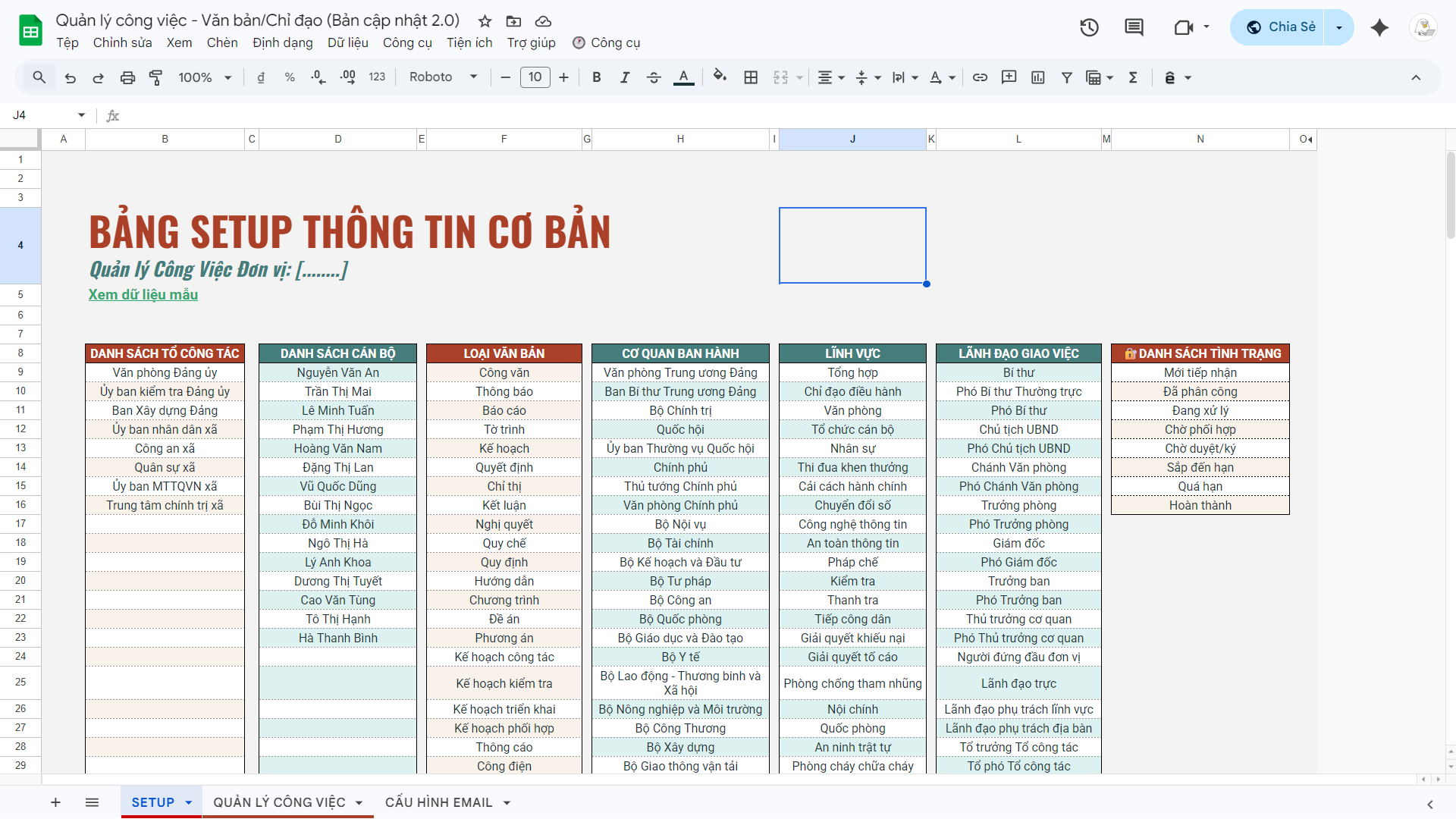Click the insert chart icon
The image size is (1456, 819).
point(1038,77)
